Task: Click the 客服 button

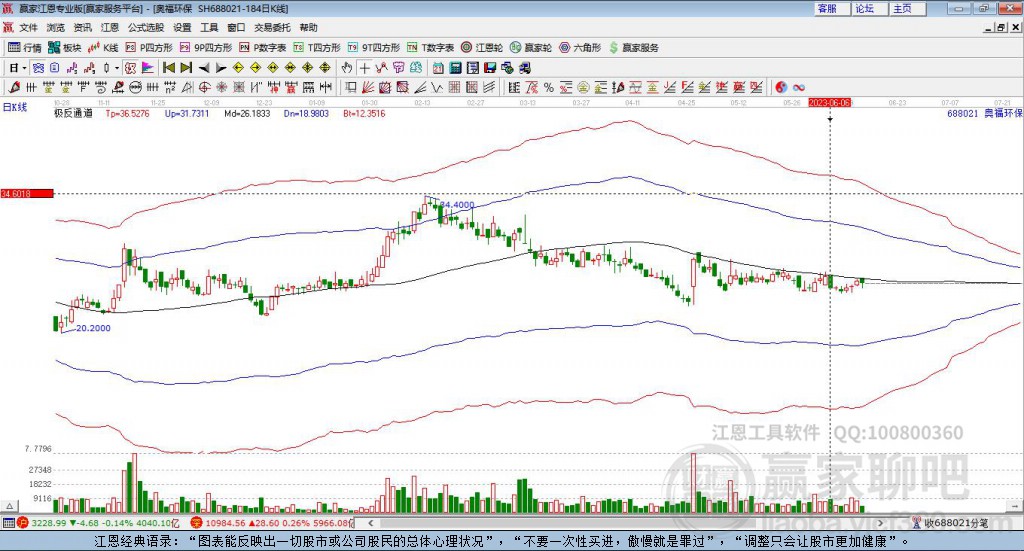Action: (832, 8)
